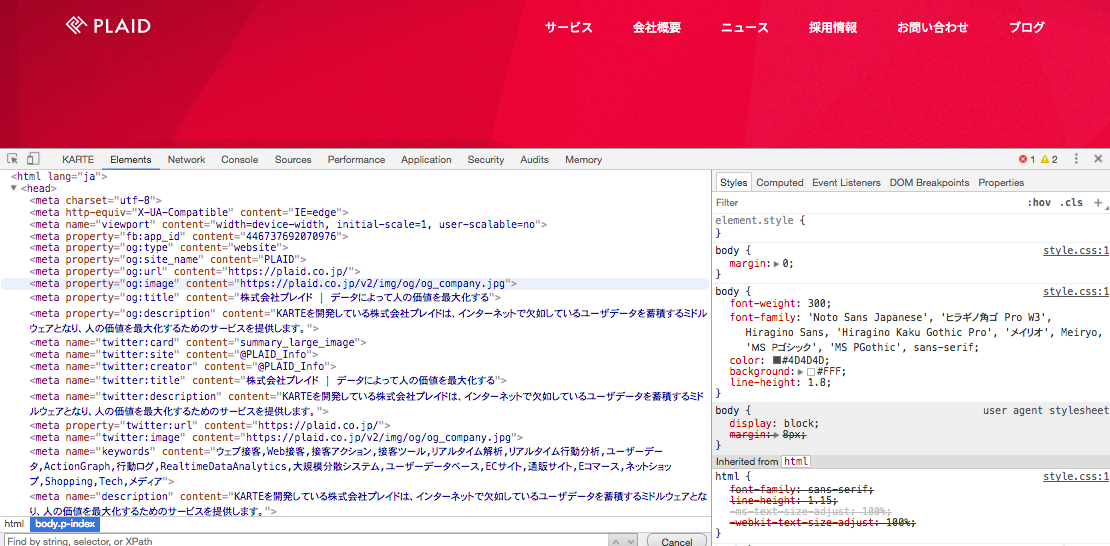Click the yellow warning count indicator
1110x546 pixels.
pos(1049,160)
